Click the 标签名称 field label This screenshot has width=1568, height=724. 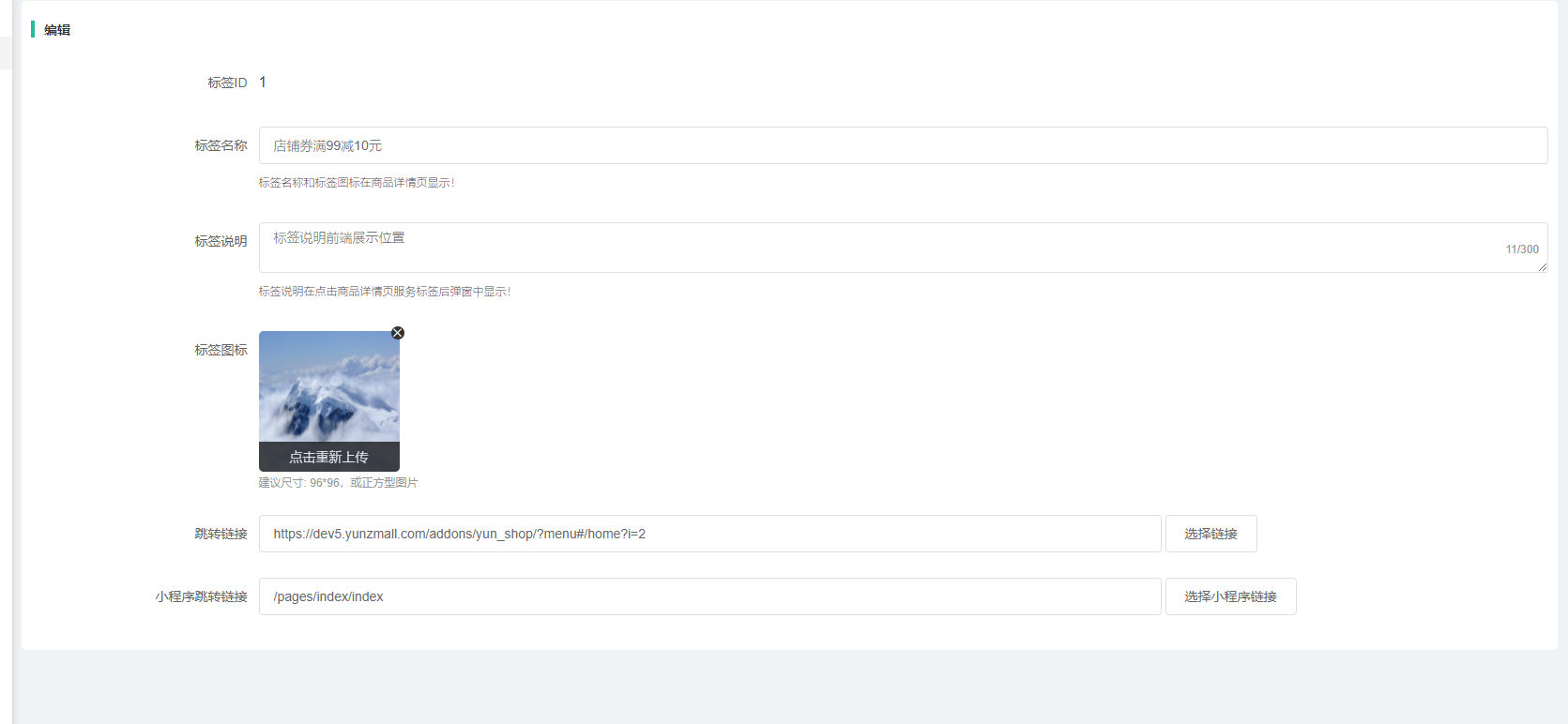tap(221, 145)
